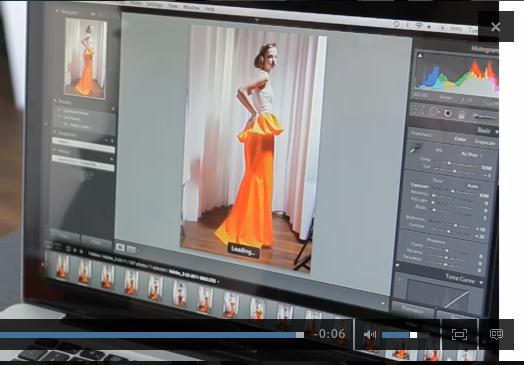Open the View menu in Lightroom
This screenshot has width=524, height=365.
[x=173, y=6]
